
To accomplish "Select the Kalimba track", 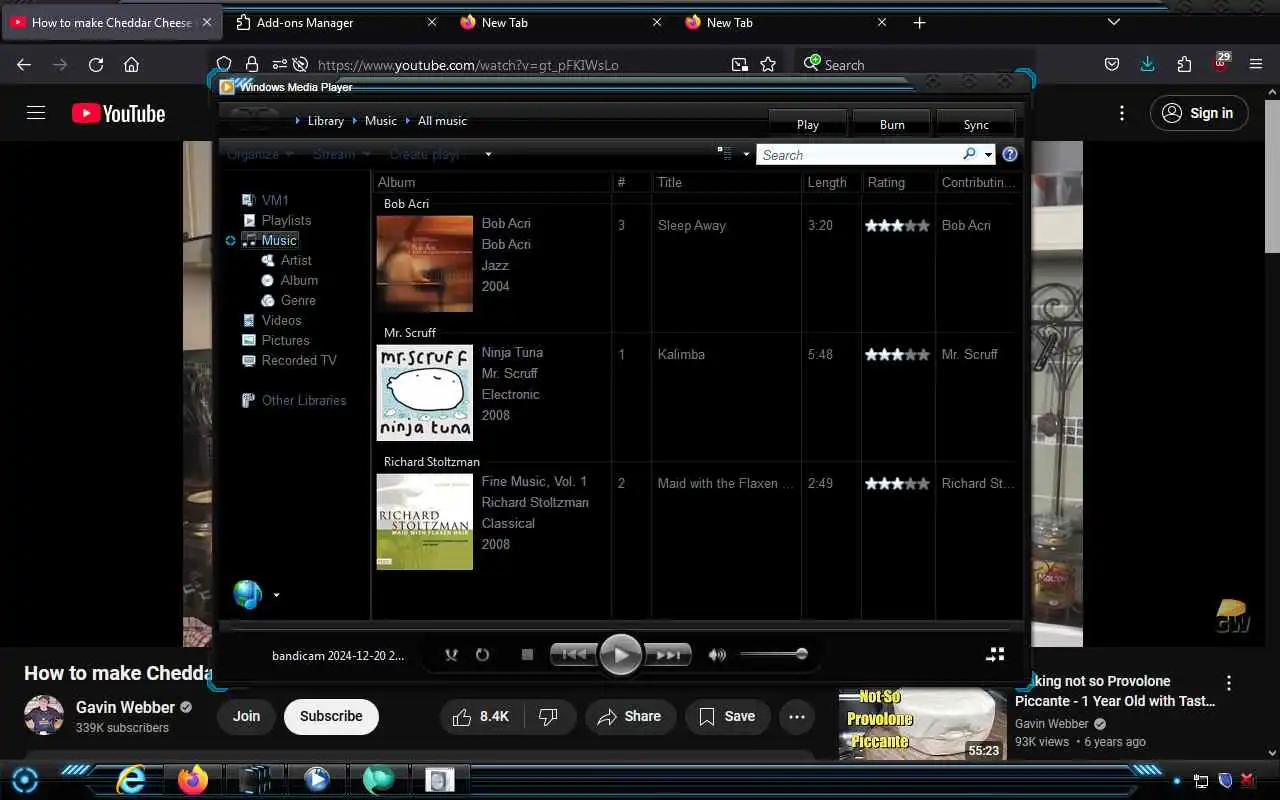I will [681, 354].
